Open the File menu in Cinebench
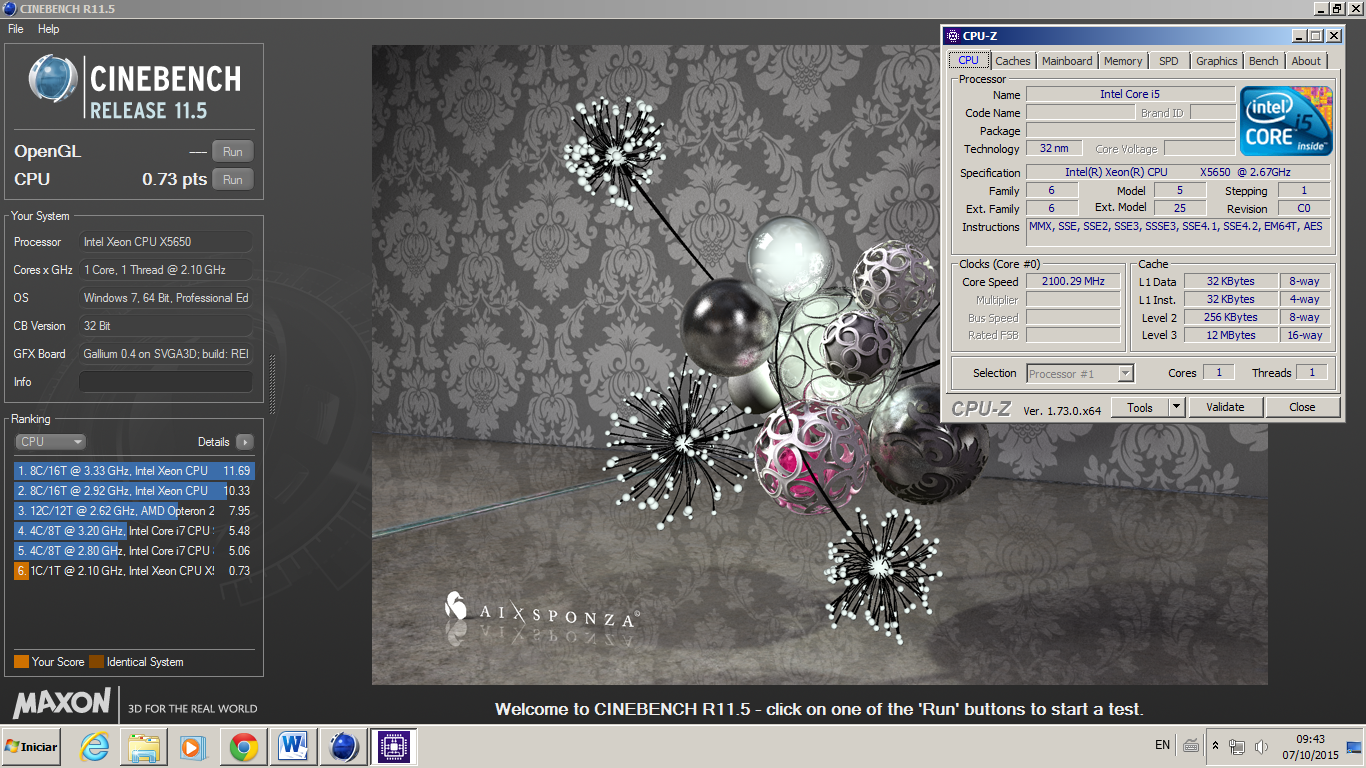 (x=15, y=29)
